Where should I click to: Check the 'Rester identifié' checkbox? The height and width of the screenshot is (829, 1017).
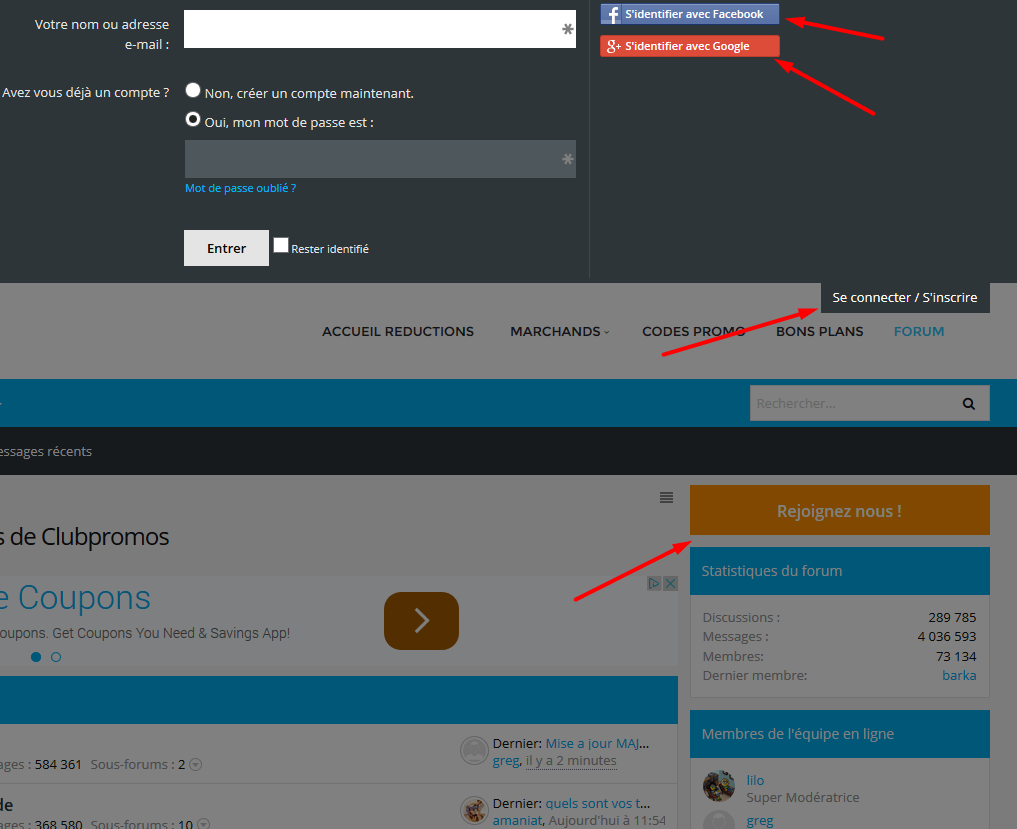click(x=281, y=246)
